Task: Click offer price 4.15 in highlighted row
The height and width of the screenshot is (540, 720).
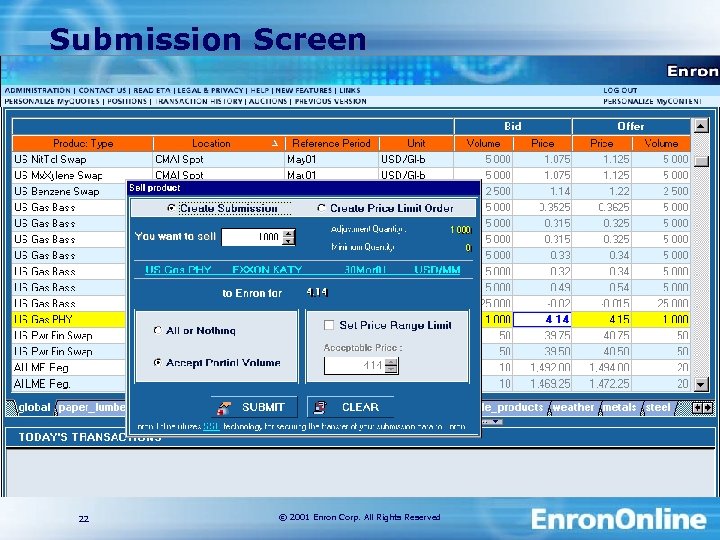Action: [602, 319]
